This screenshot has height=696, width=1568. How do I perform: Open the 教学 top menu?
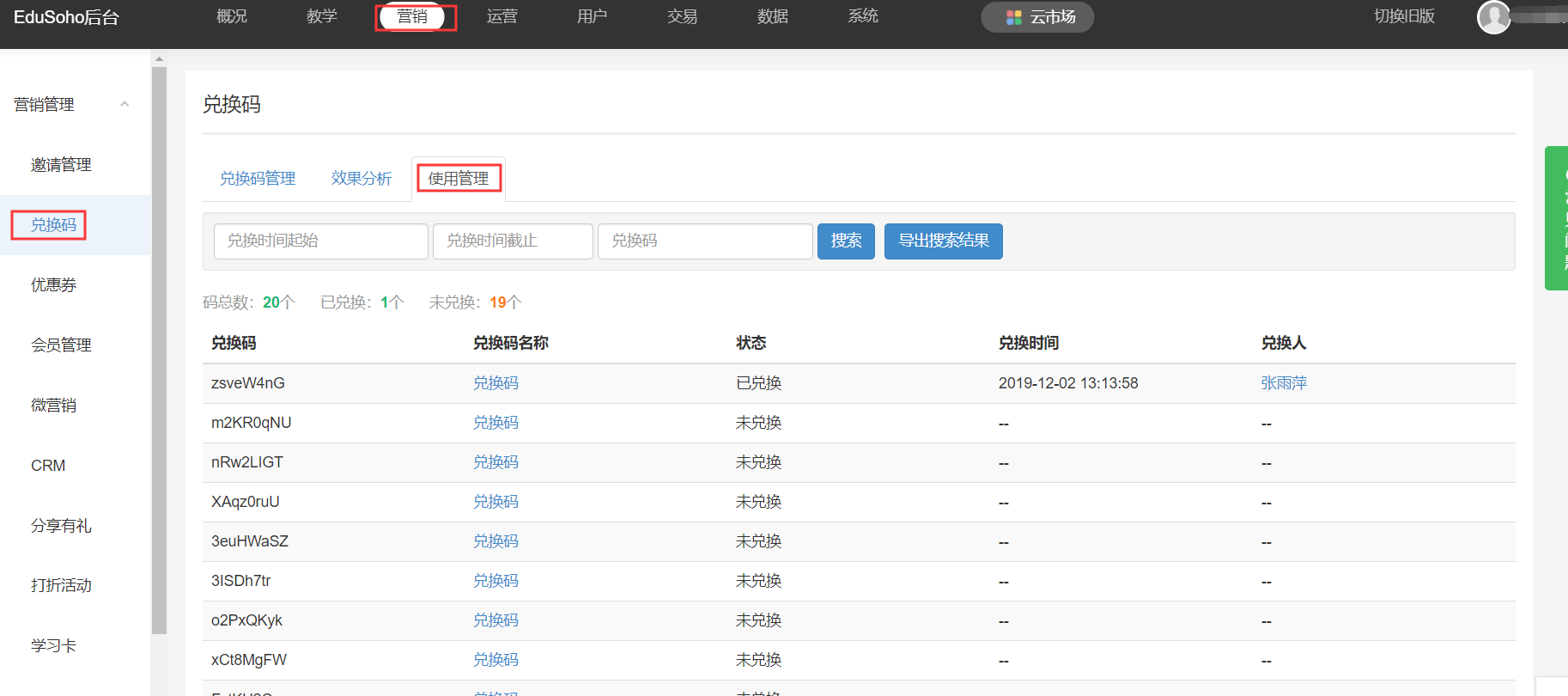click(x=322, y=16)
